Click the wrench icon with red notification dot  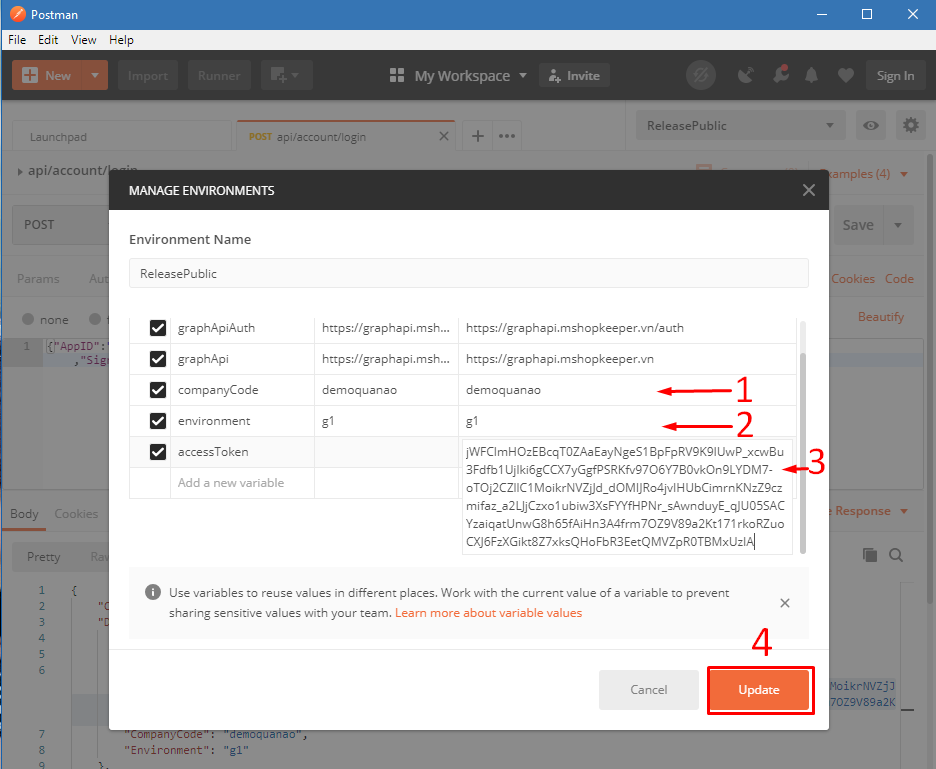[780, 75]
